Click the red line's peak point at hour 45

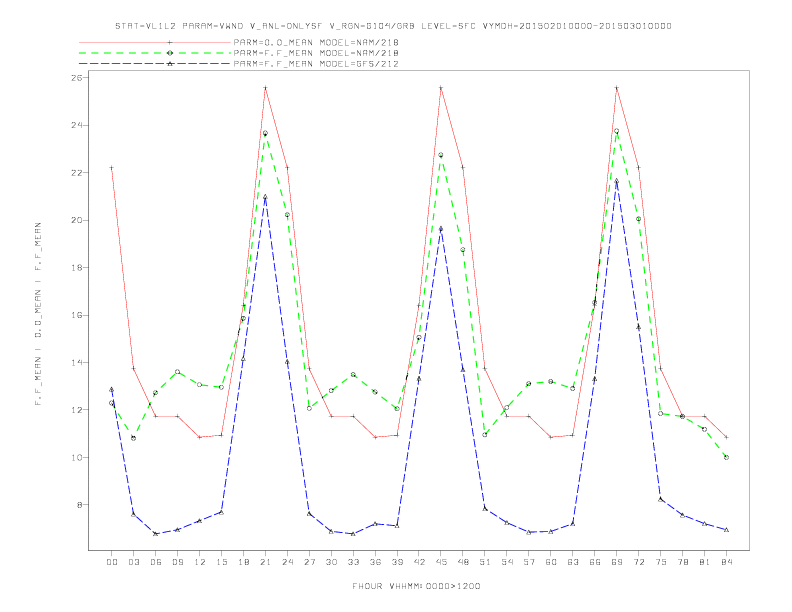click(x=441, y=88)
